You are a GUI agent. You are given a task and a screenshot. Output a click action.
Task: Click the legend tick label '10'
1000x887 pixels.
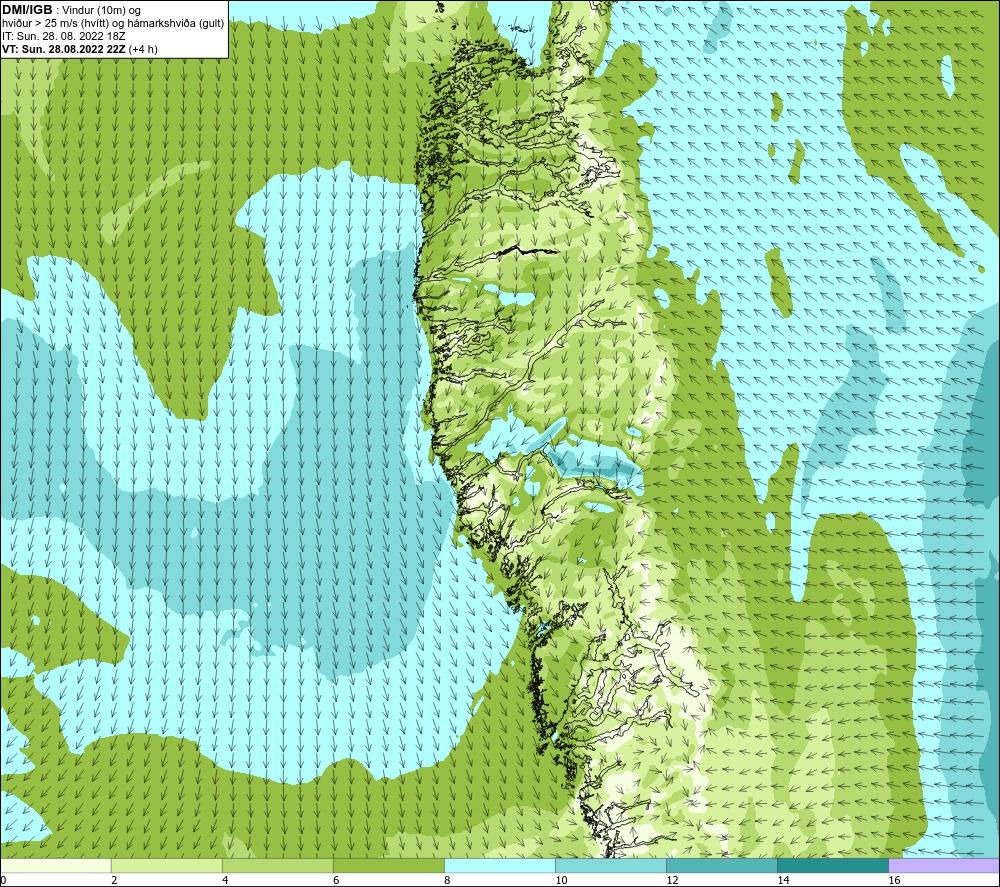coord(561,880)
